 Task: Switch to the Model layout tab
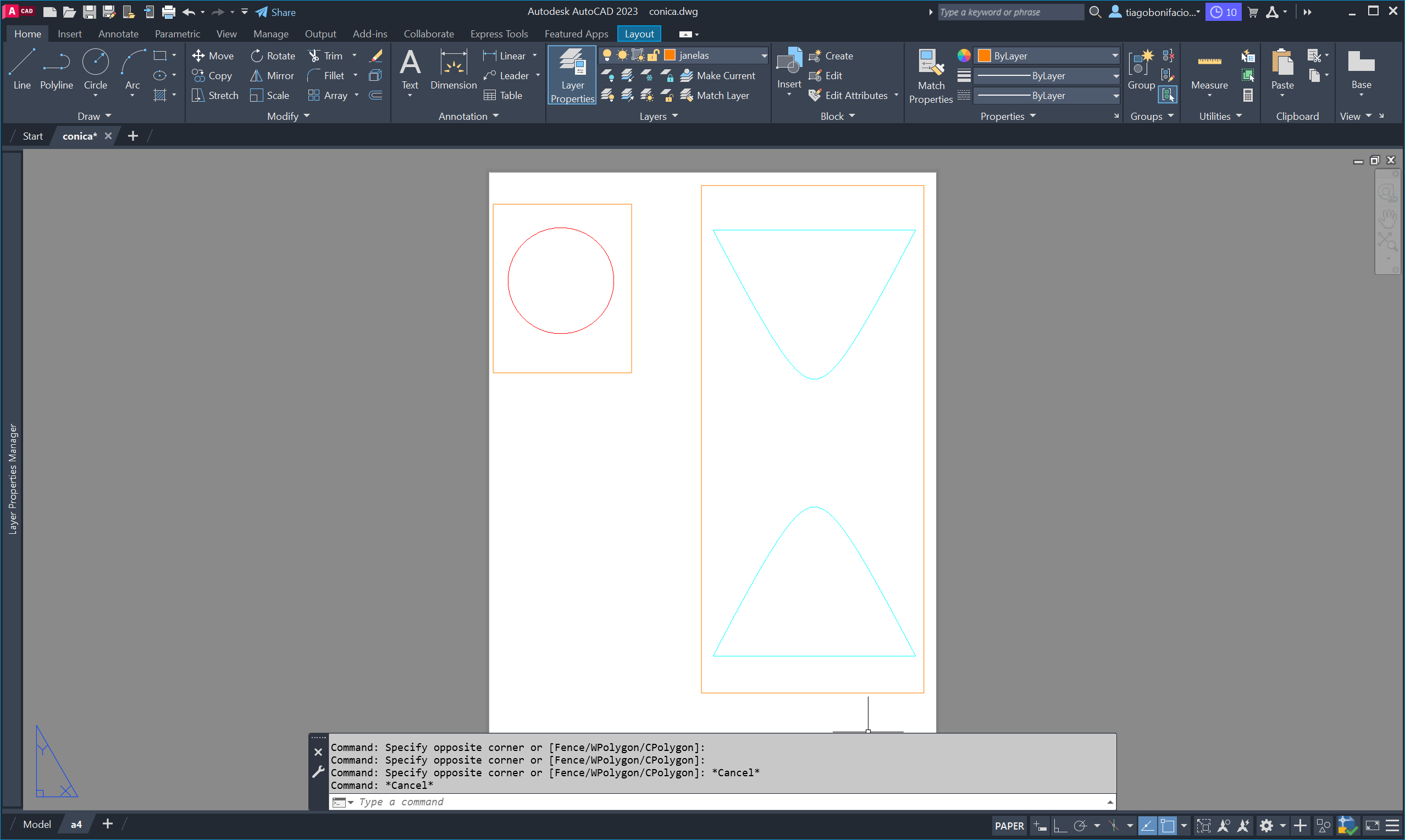pyautogui.click(x=37, y=824)
